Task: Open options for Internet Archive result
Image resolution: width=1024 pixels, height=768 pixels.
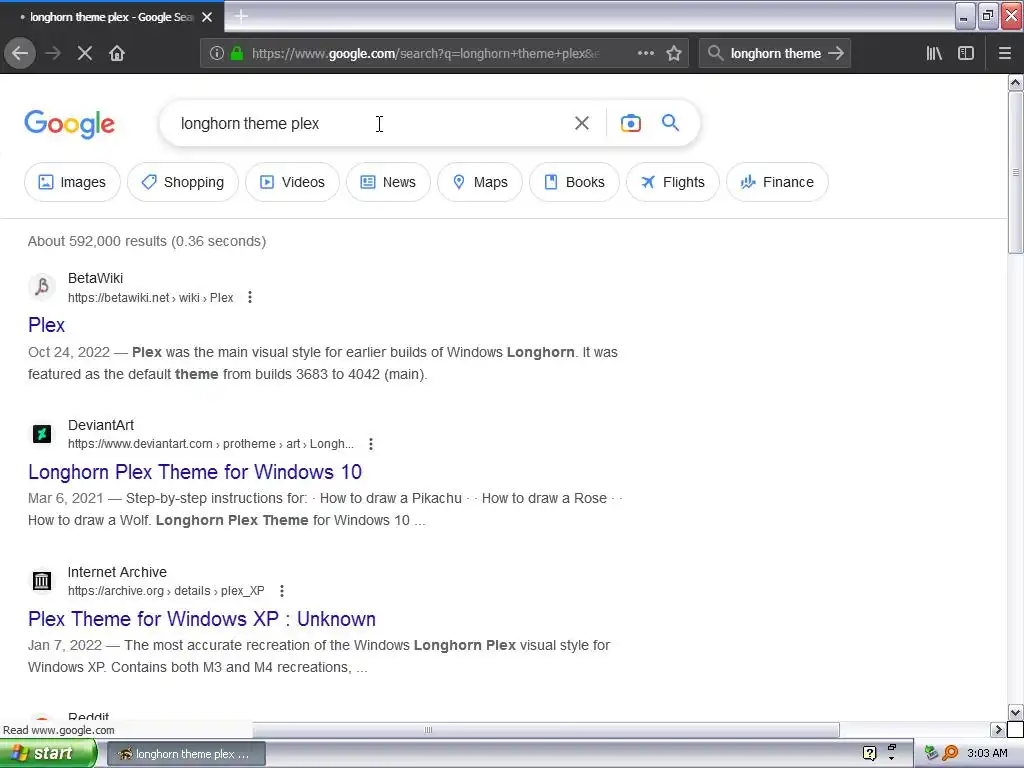Action: [x=281, y=591]
